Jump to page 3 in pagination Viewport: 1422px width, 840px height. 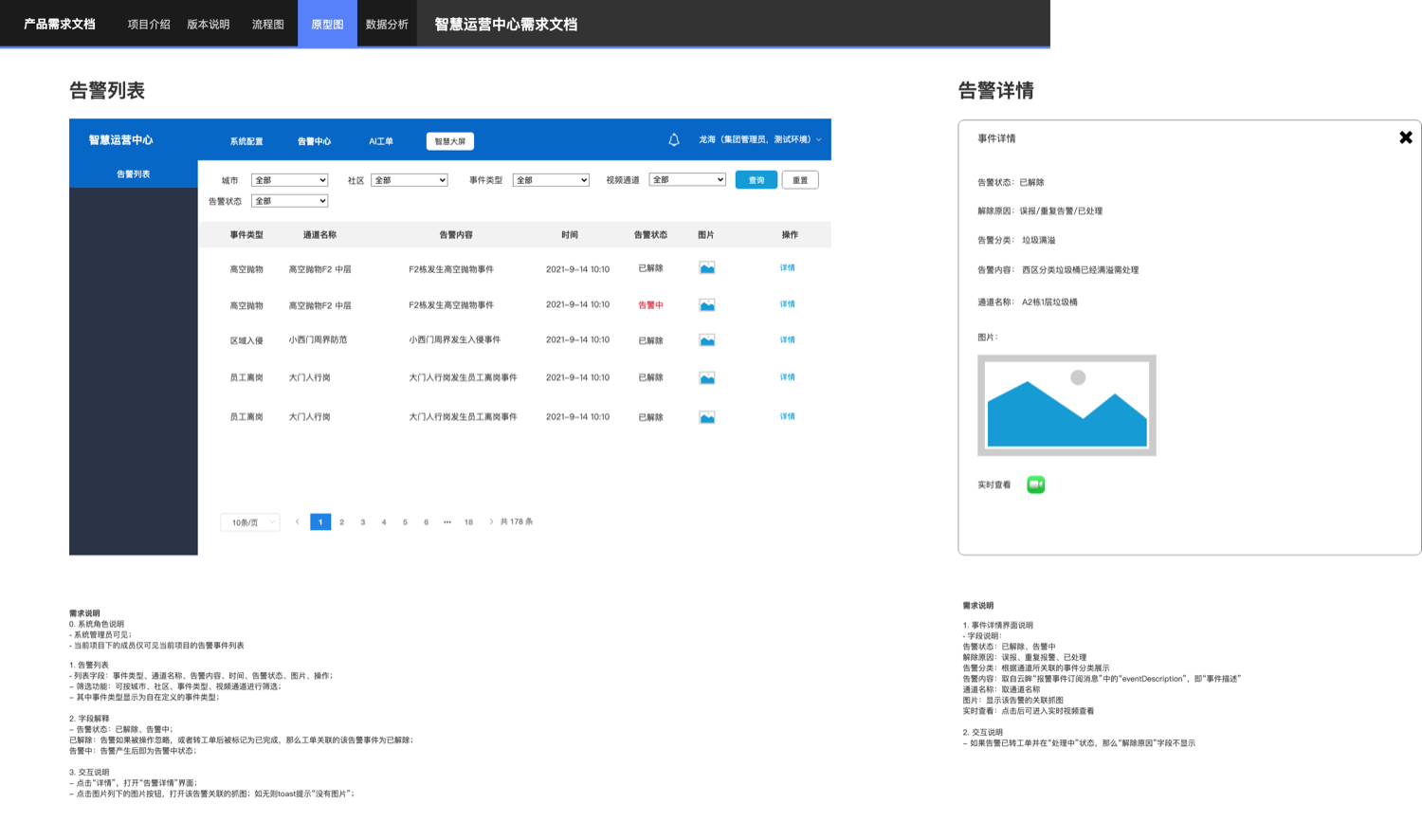363,522
